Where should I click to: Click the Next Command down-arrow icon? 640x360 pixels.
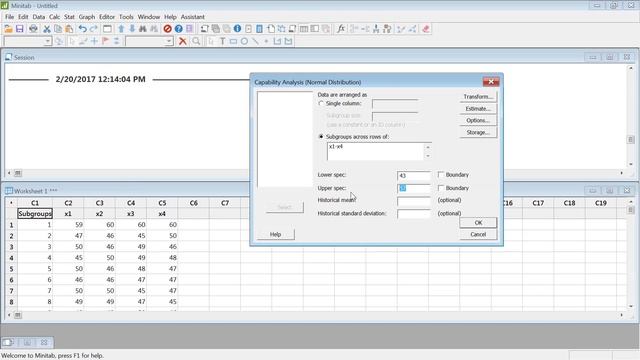tap(132, 29)
